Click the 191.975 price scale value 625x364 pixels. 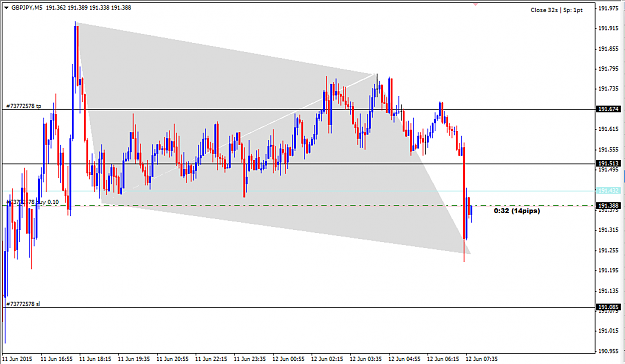[608, 8]
